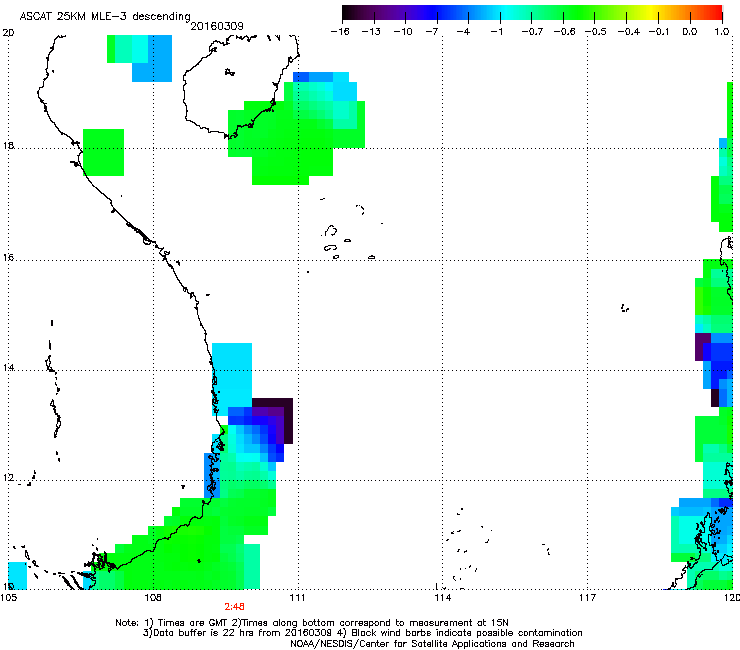Click the -16 color scale label
The image size is (740, 650).
[340, 32]
